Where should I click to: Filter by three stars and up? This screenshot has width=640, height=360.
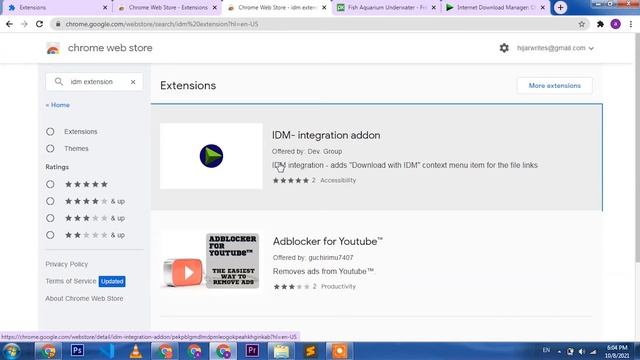pyautogui.click(x=50, y=218)
